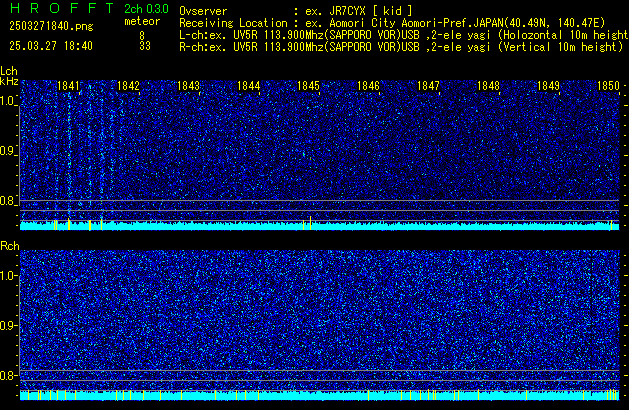Select the L-ch UV5R receiver description line

pos(404,35)
